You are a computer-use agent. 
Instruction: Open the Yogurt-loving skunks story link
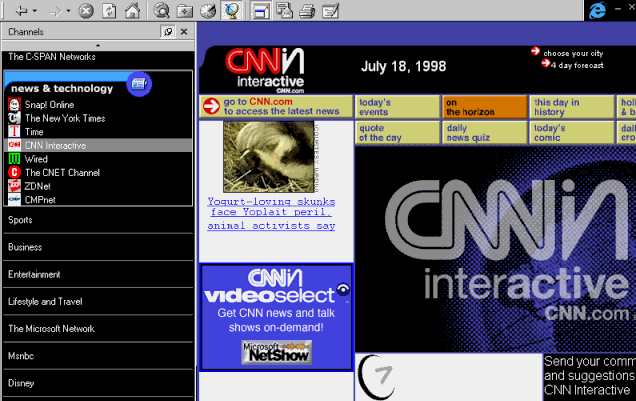pyautogui.click(x=271, y=214)
